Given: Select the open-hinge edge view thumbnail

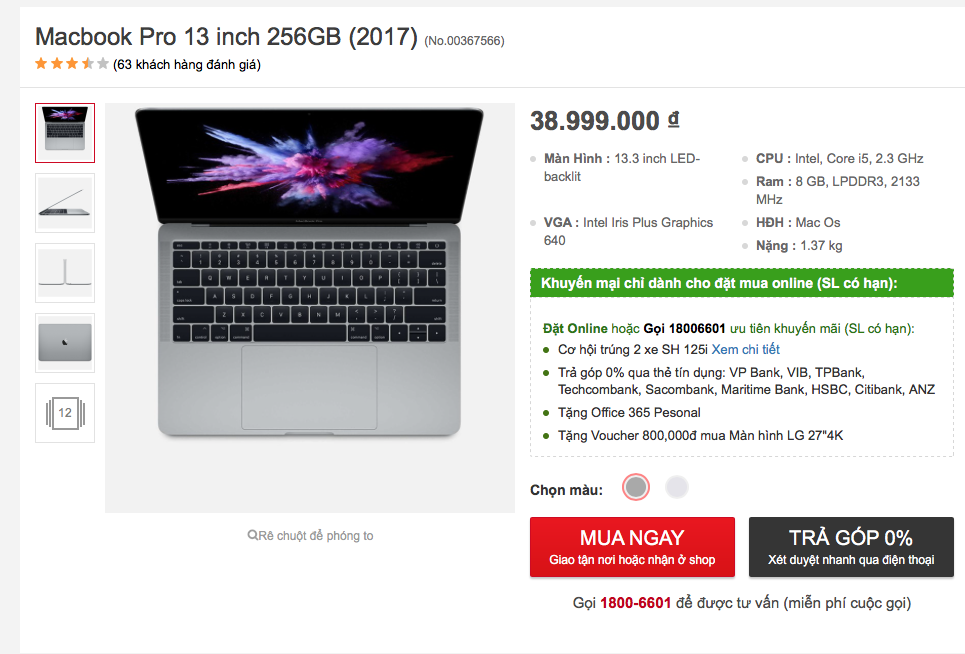Looking at the screenshot, I should coord(65,273).
